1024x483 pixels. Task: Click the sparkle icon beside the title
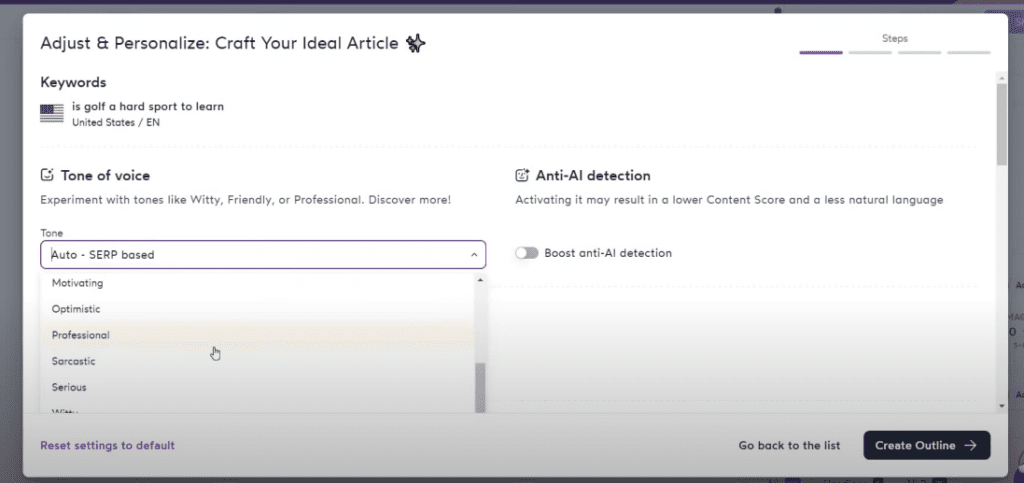[416, 43]
